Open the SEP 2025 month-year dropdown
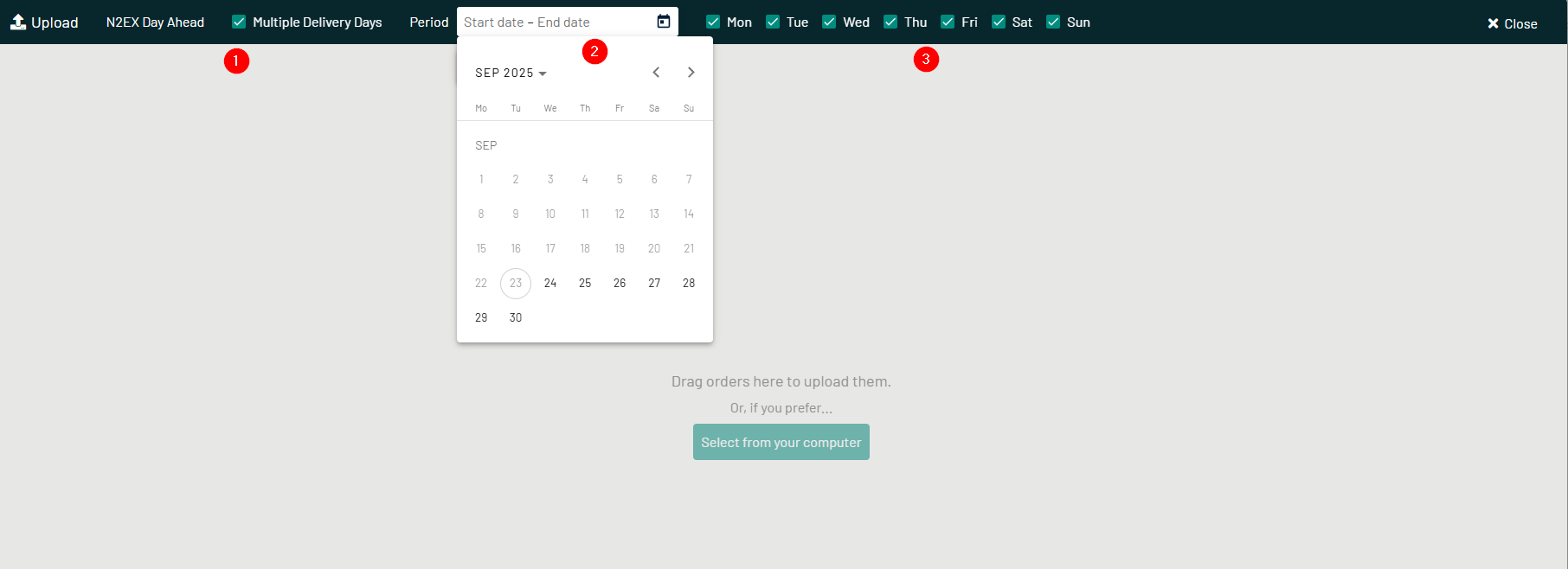The width and height of the screenshot is (1568, 569). pyautogui.click(x=511, y=73)
